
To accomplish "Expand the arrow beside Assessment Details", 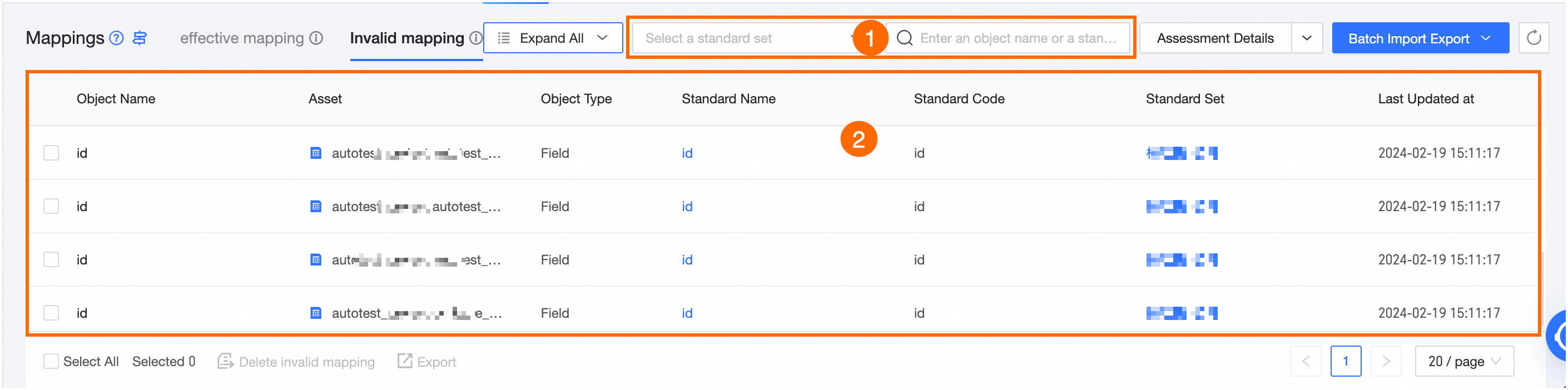I will click(1307, 38).
